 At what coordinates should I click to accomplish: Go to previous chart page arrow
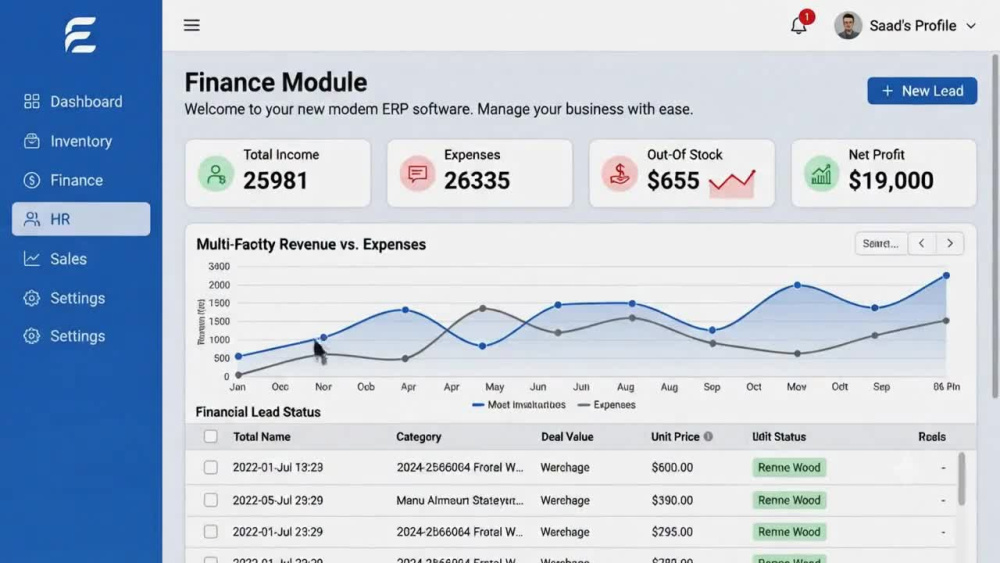pyautogui.click(x=922, y=244)
